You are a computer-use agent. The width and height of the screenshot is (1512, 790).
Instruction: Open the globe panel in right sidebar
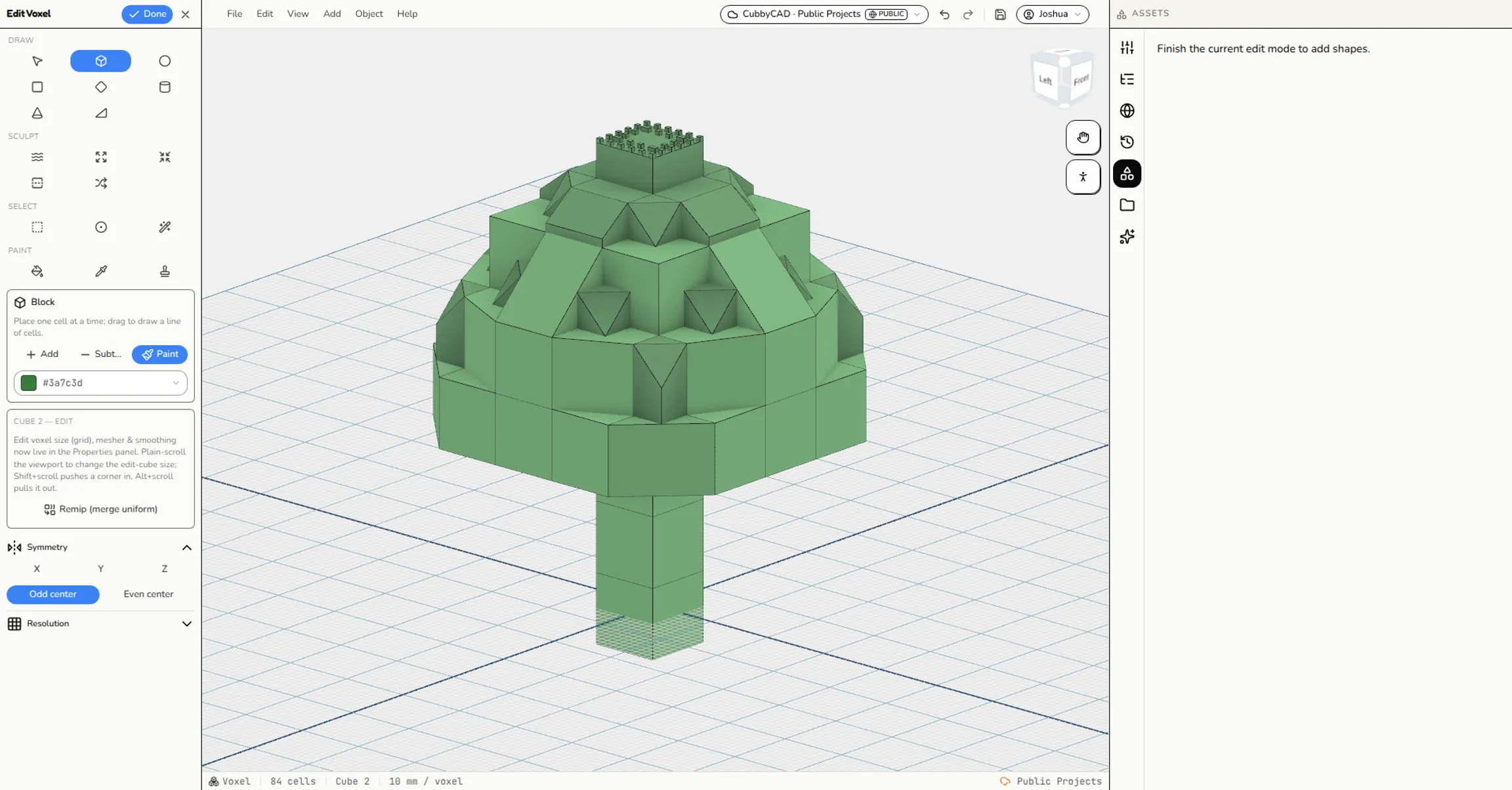point(1127,111)
